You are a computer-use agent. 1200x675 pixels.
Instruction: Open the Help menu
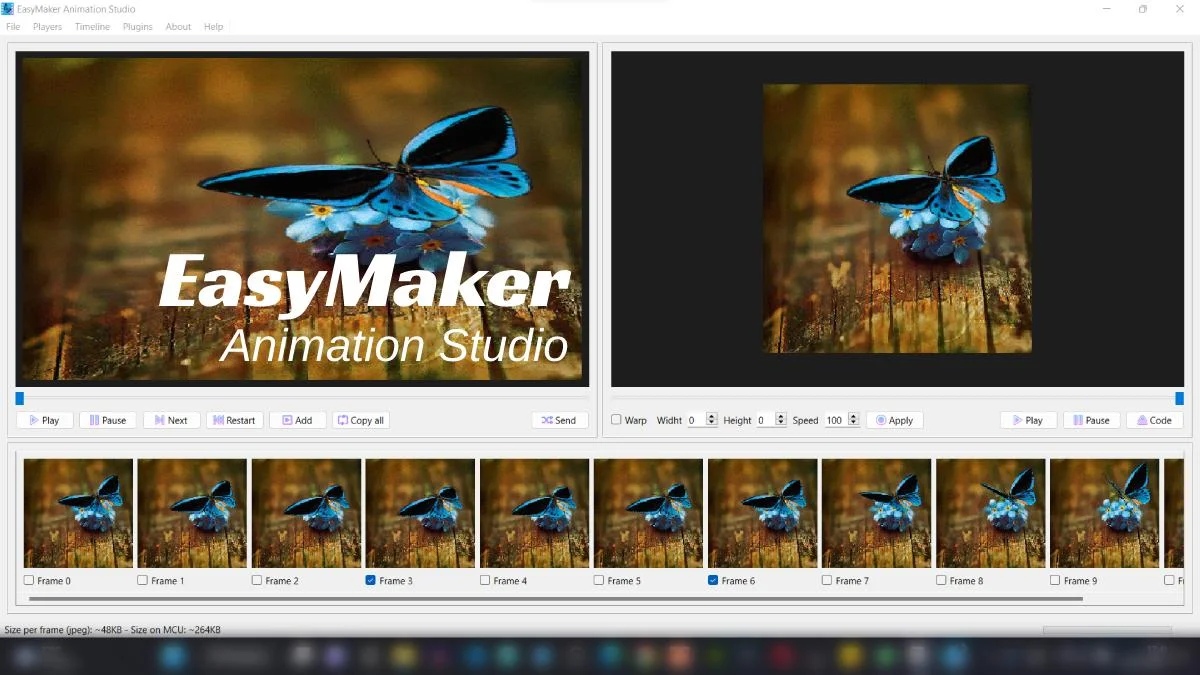[x=213, y=27]
